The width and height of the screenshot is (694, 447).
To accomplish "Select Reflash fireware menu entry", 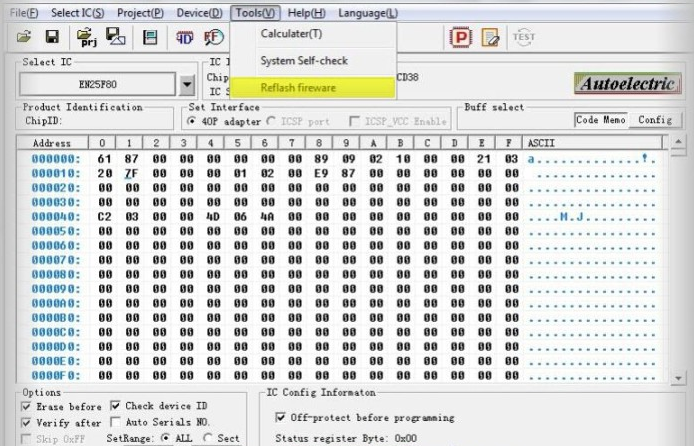I will coord(313,88).
